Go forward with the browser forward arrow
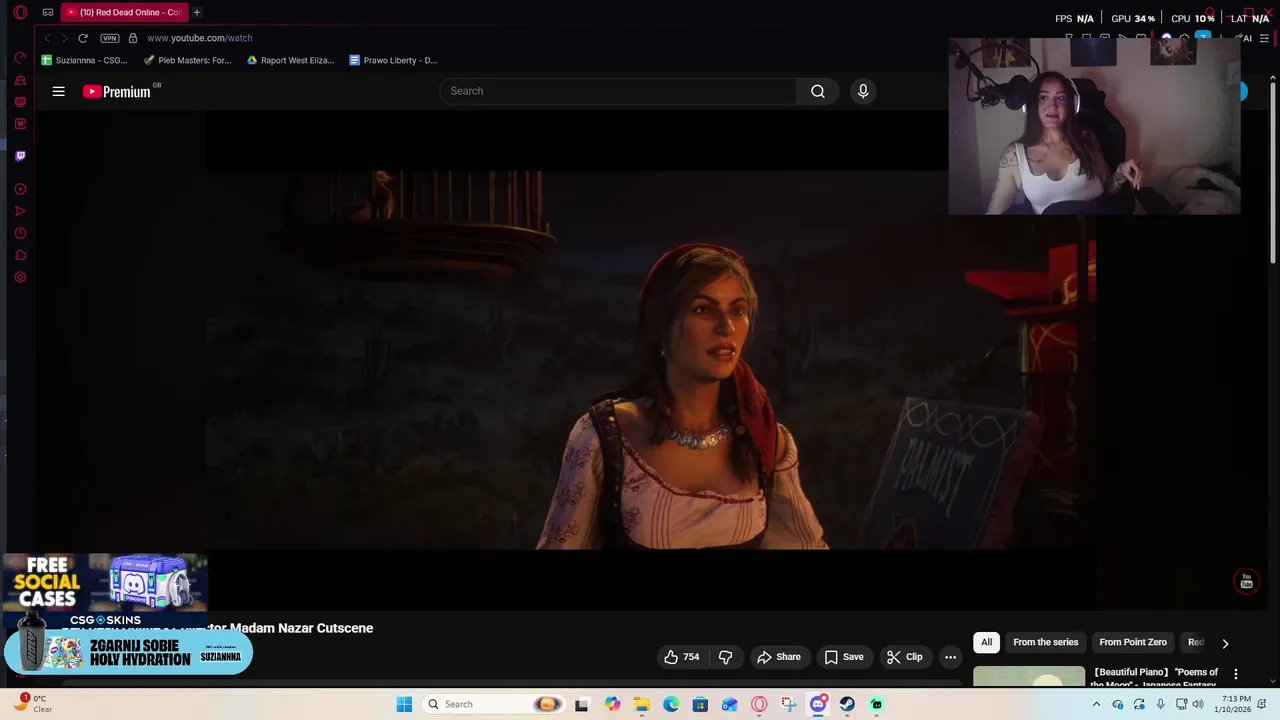The image size is (1280, 720). (x=65, y=38)
